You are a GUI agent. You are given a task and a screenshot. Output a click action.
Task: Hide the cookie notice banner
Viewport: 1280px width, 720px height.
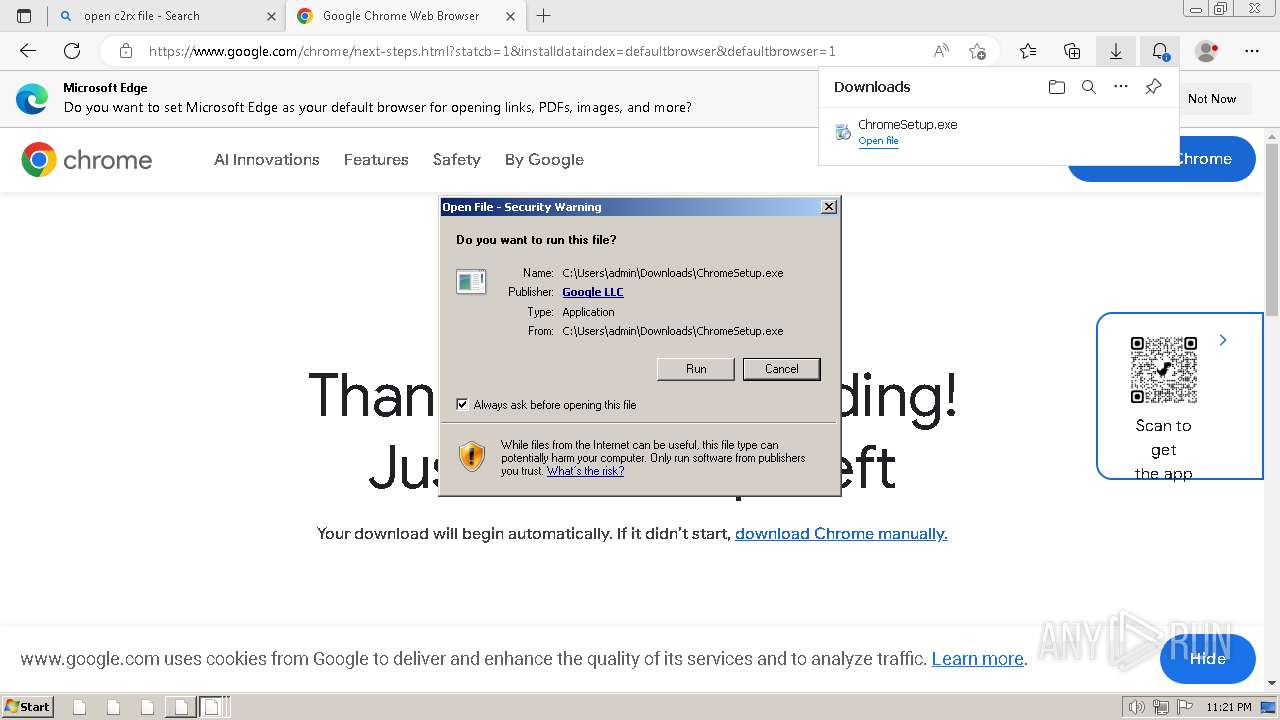(x=1208, y=658)
